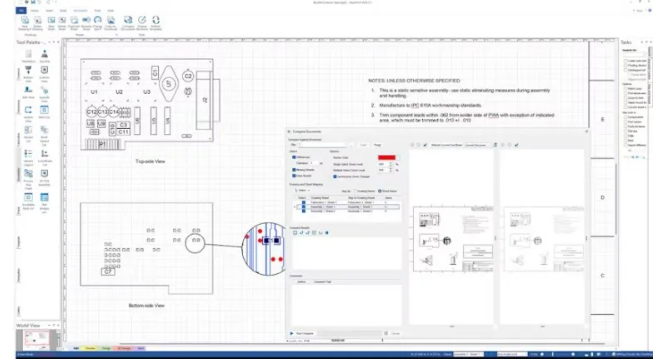Select the Sheet Name map-by radio button
This screenshot has width=656, height=362.
pyautogui.click(x=380, y=191)
